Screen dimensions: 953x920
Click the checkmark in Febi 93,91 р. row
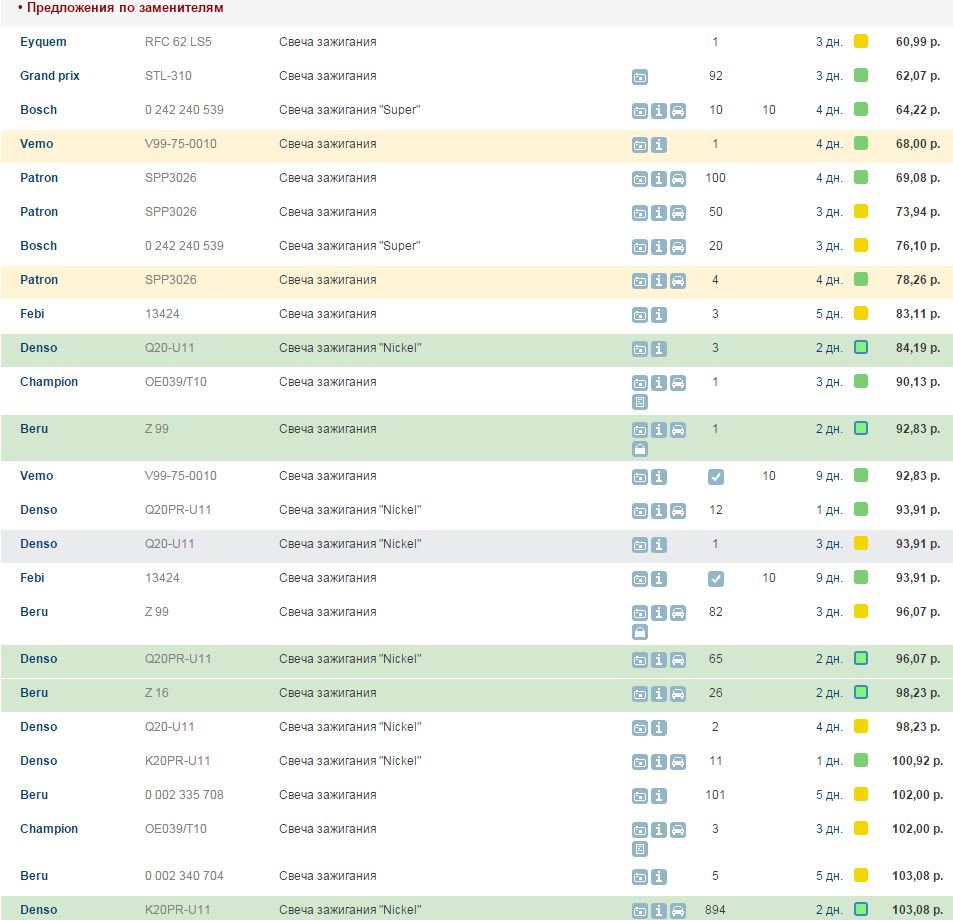point(715,579)
